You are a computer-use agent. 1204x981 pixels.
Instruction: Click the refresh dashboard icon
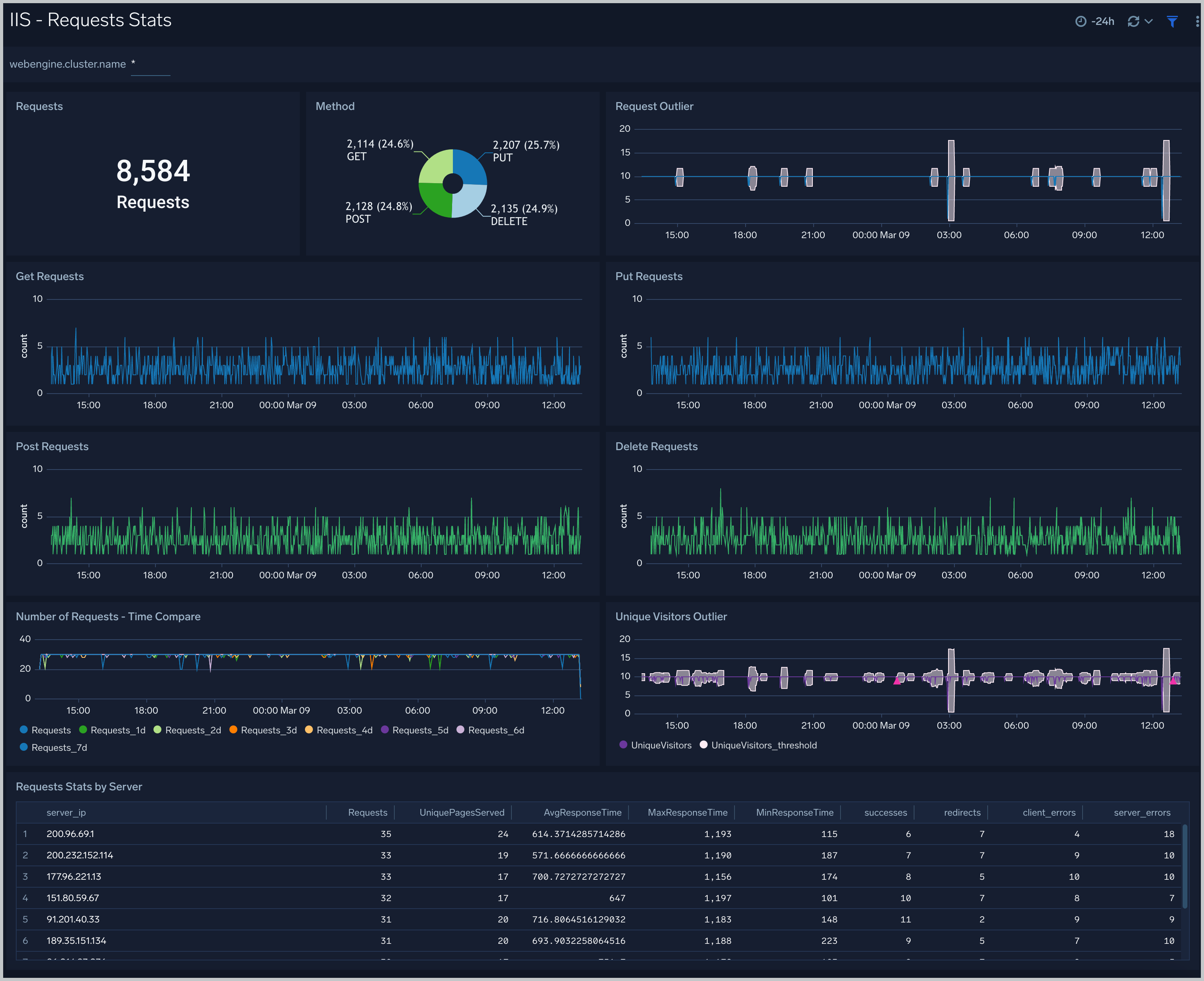(1133, 21)
